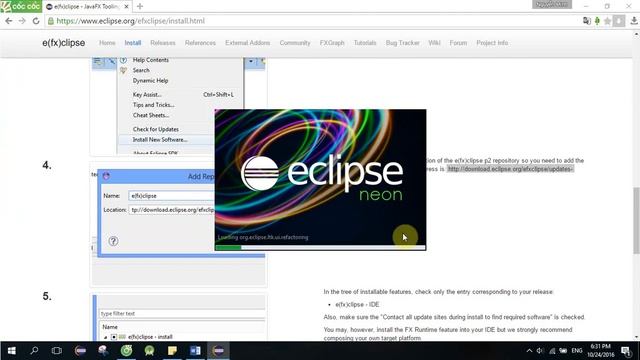The height and width of the screenshot is (360, 640).
Task: Click the type filter text box
Action: (182, 313)
